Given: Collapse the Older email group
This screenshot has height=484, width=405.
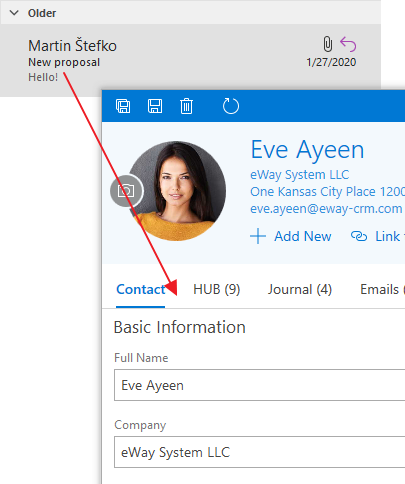Looking at the screenshot, I should click(14, 13).
